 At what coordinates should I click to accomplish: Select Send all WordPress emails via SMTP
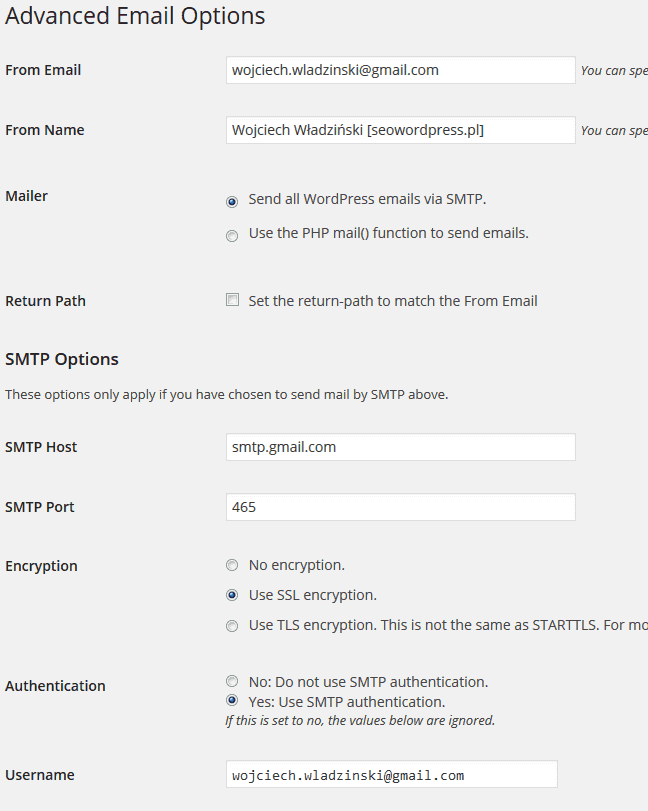[x=232, y=202]
